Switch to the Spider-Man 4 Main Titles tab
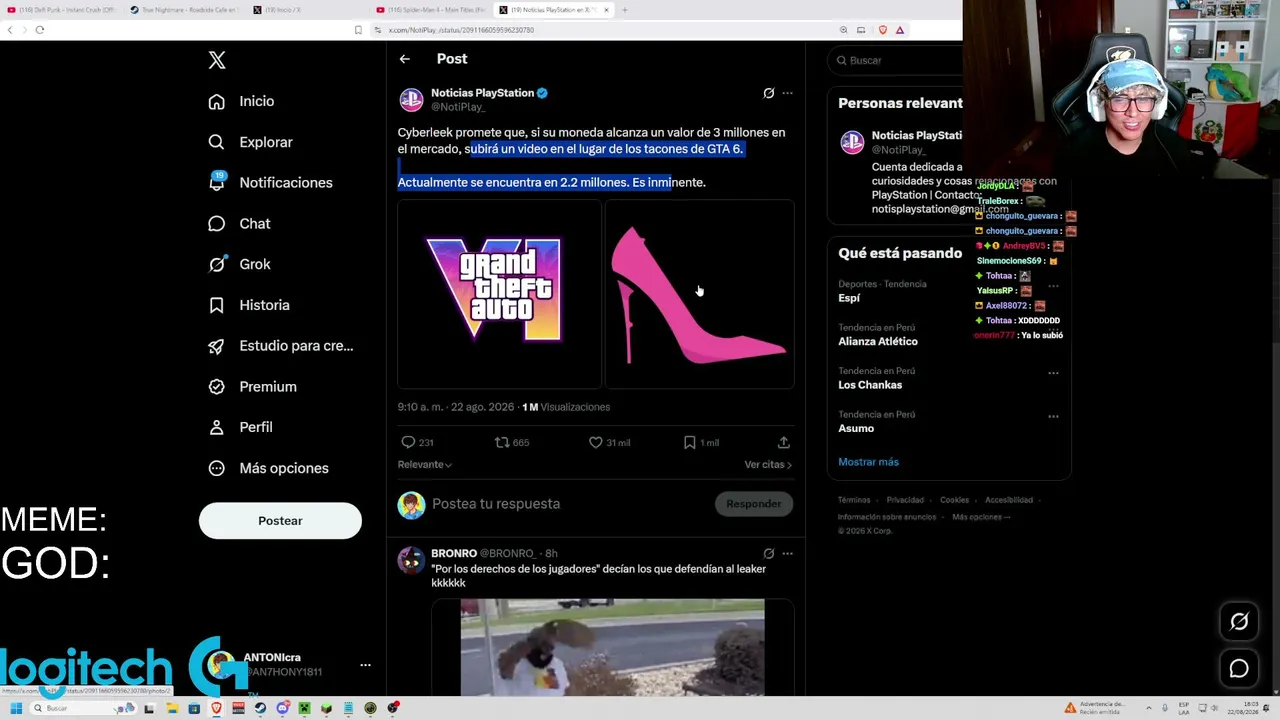 430,10
